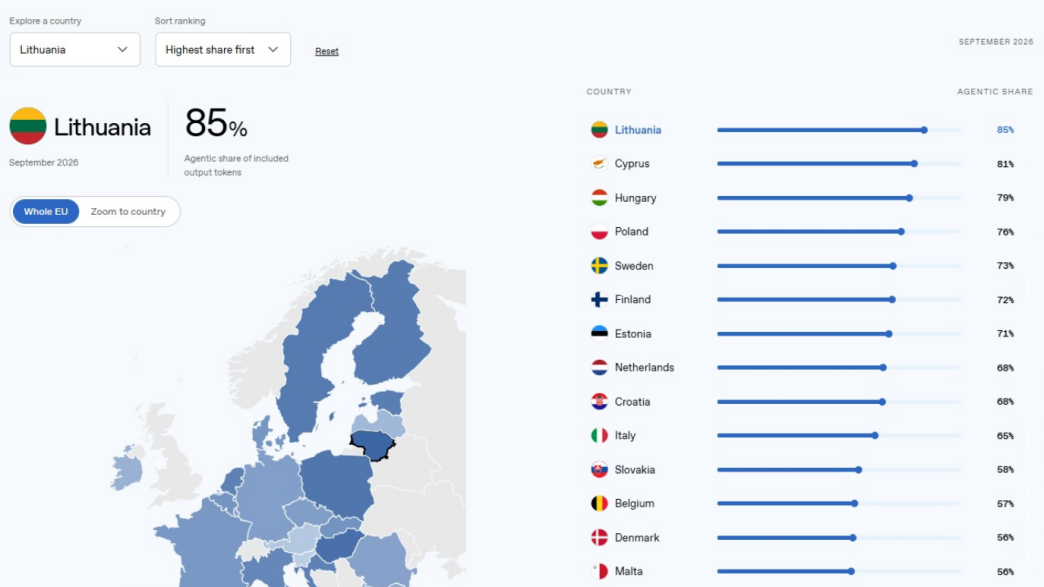Click the large 85% headline figure
Viewport: 1044px width, 587px height.
216,123
